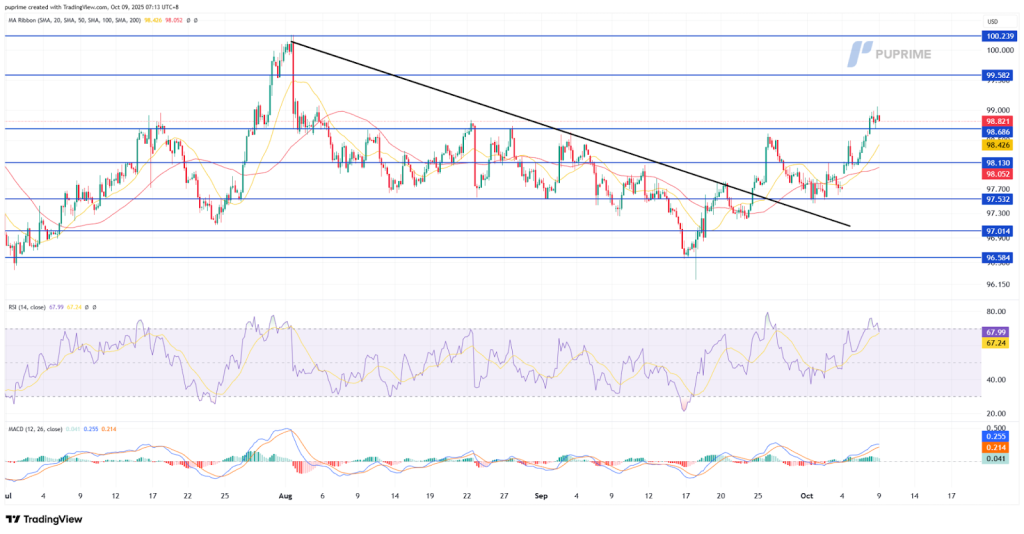Screen dimensions: 1024x534
Task: Click the red 98.052 moving average price tag
Action: coord(999,174)
